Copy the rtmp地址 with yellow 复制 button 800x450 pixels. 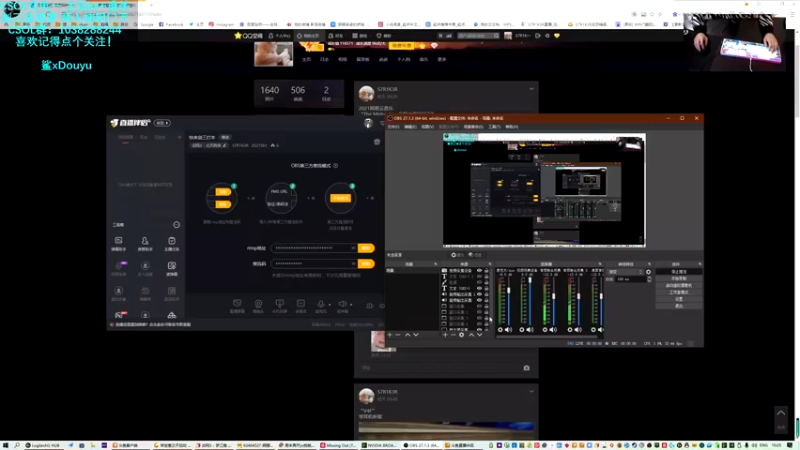[x=366, y=248]
